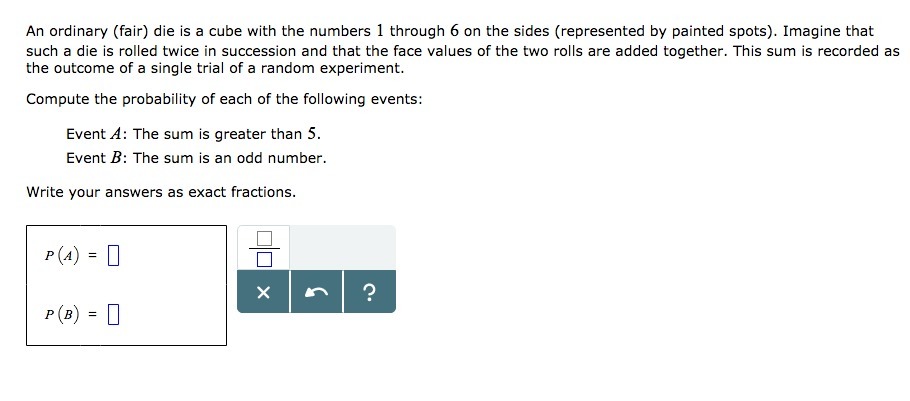910x401 pixels.
Task: Click the empty gray toolbox area beside the fraction icon
Action: click(x=342, y=247)
